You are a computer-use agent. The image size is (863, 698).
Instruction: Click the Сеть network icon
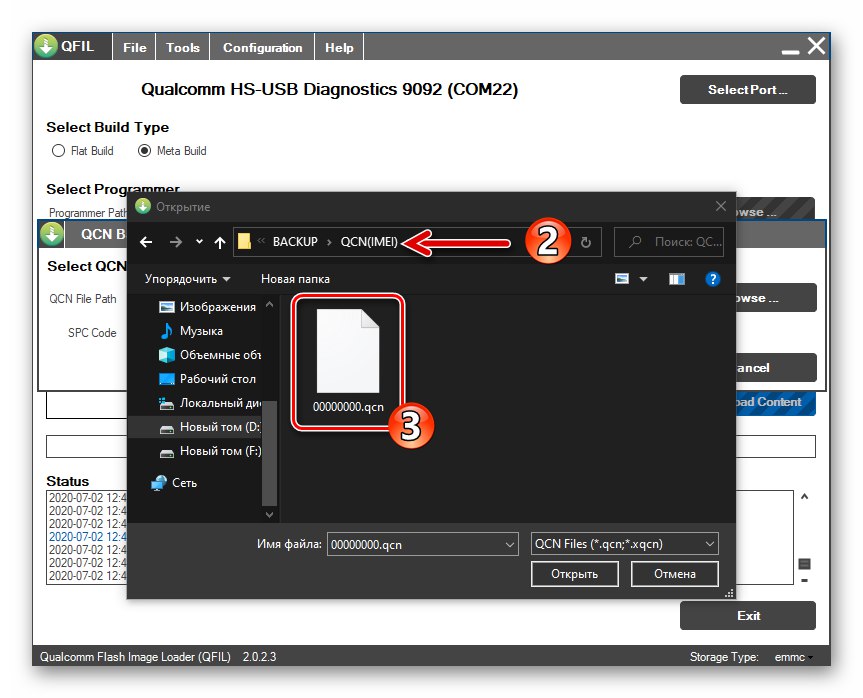(159, 483)
